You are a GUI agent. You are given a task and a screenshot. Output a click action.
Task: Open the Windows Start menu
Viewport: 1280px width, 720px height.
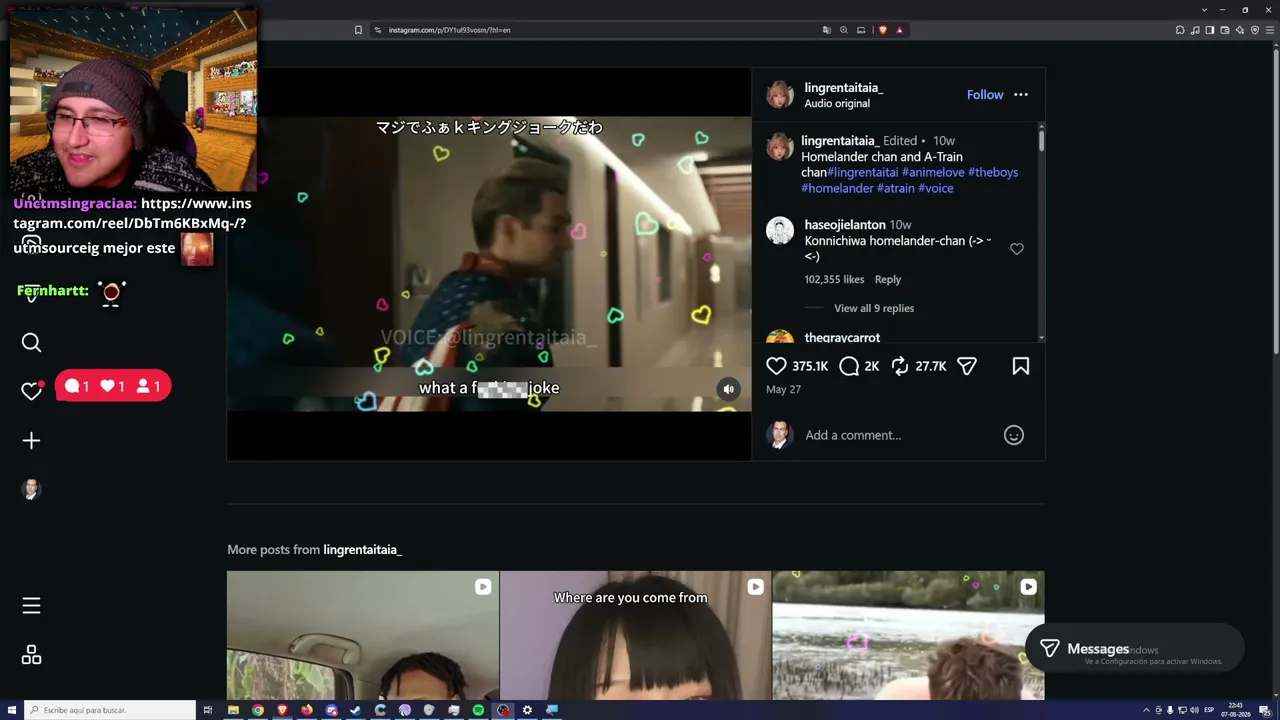pos(11,710)
